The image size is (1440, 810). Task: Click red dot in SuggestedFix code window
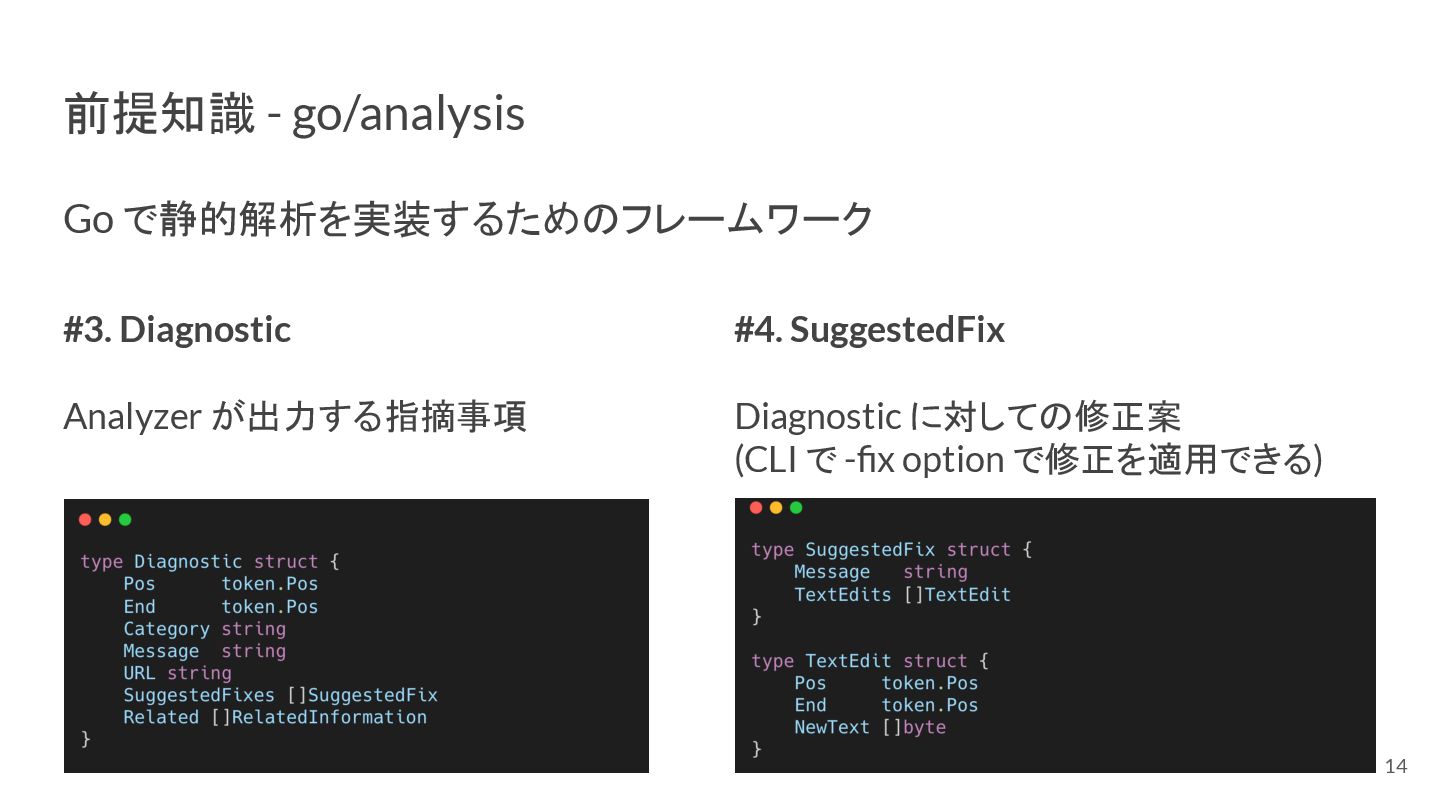[x=756, y=507]
